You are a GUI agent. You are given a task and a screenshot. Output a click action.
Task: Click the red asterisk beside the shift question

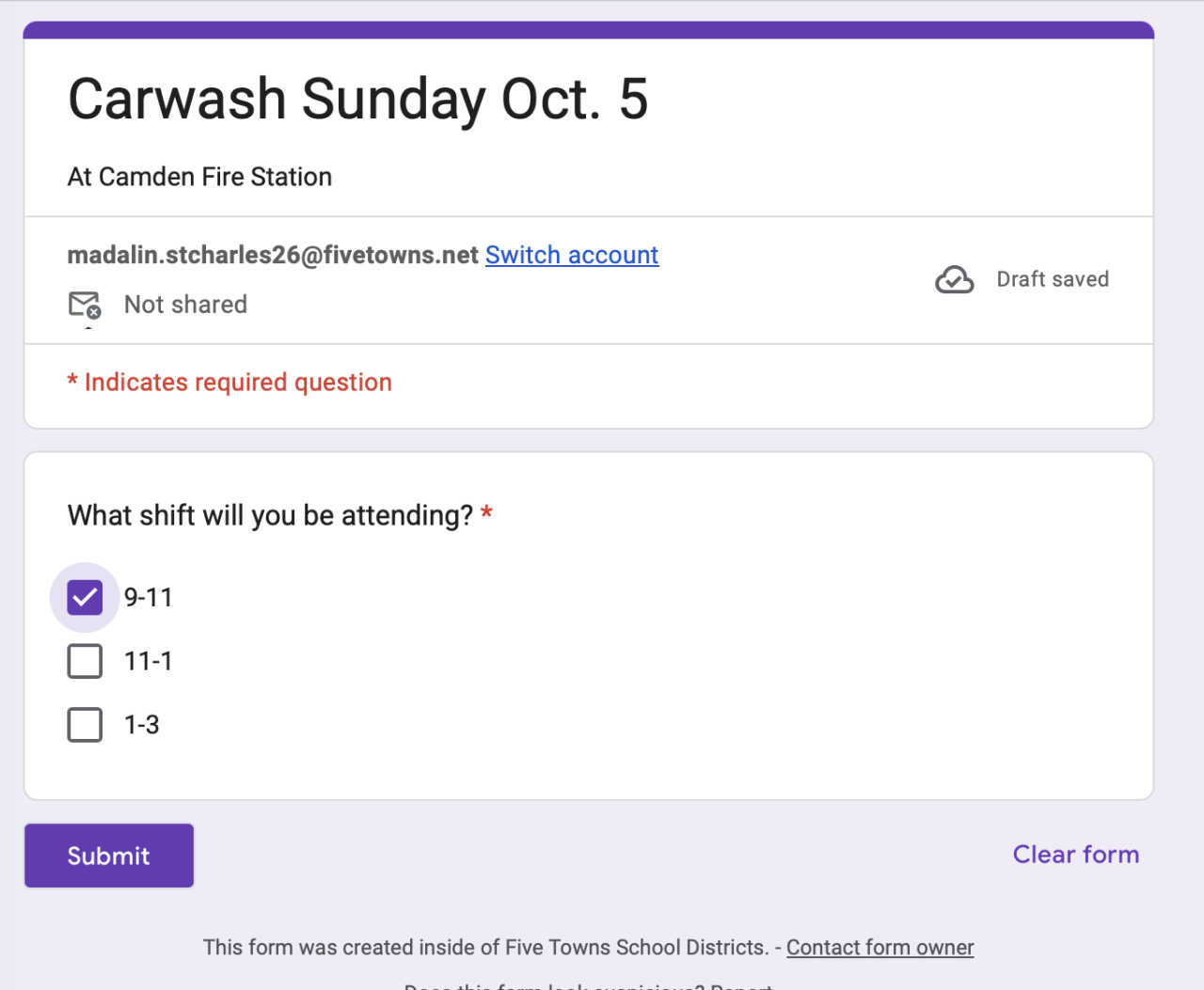(486, 513)
